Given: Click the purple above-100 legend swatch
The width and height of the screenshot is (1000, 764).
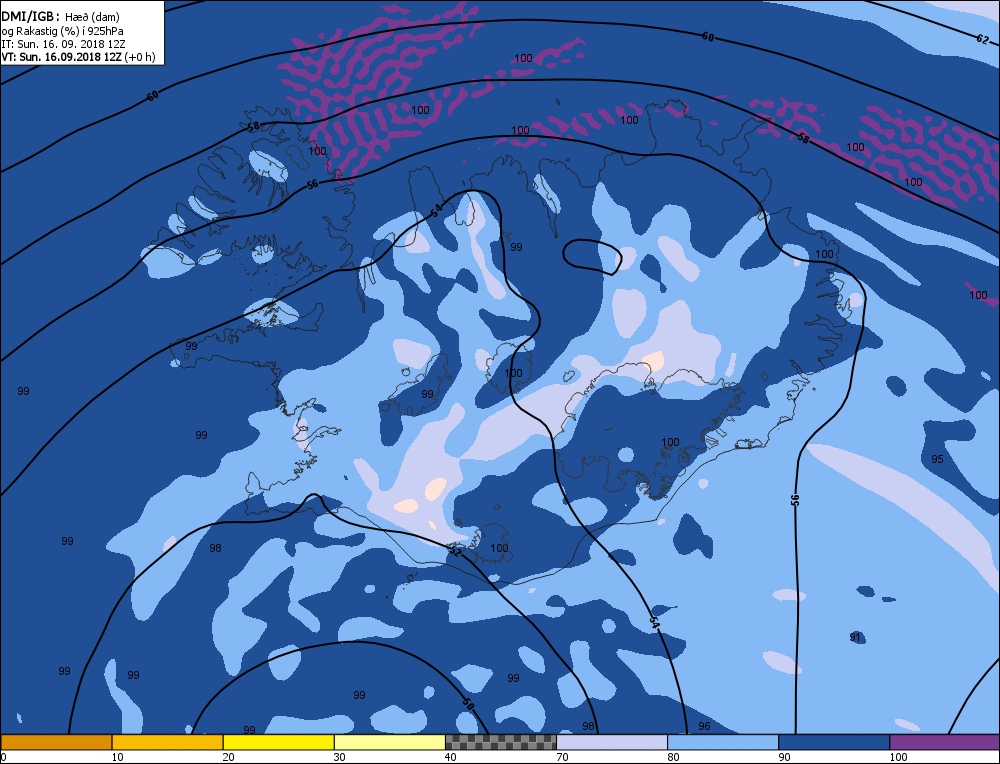Looking at the screenshot, I should [x=945, y=742].
